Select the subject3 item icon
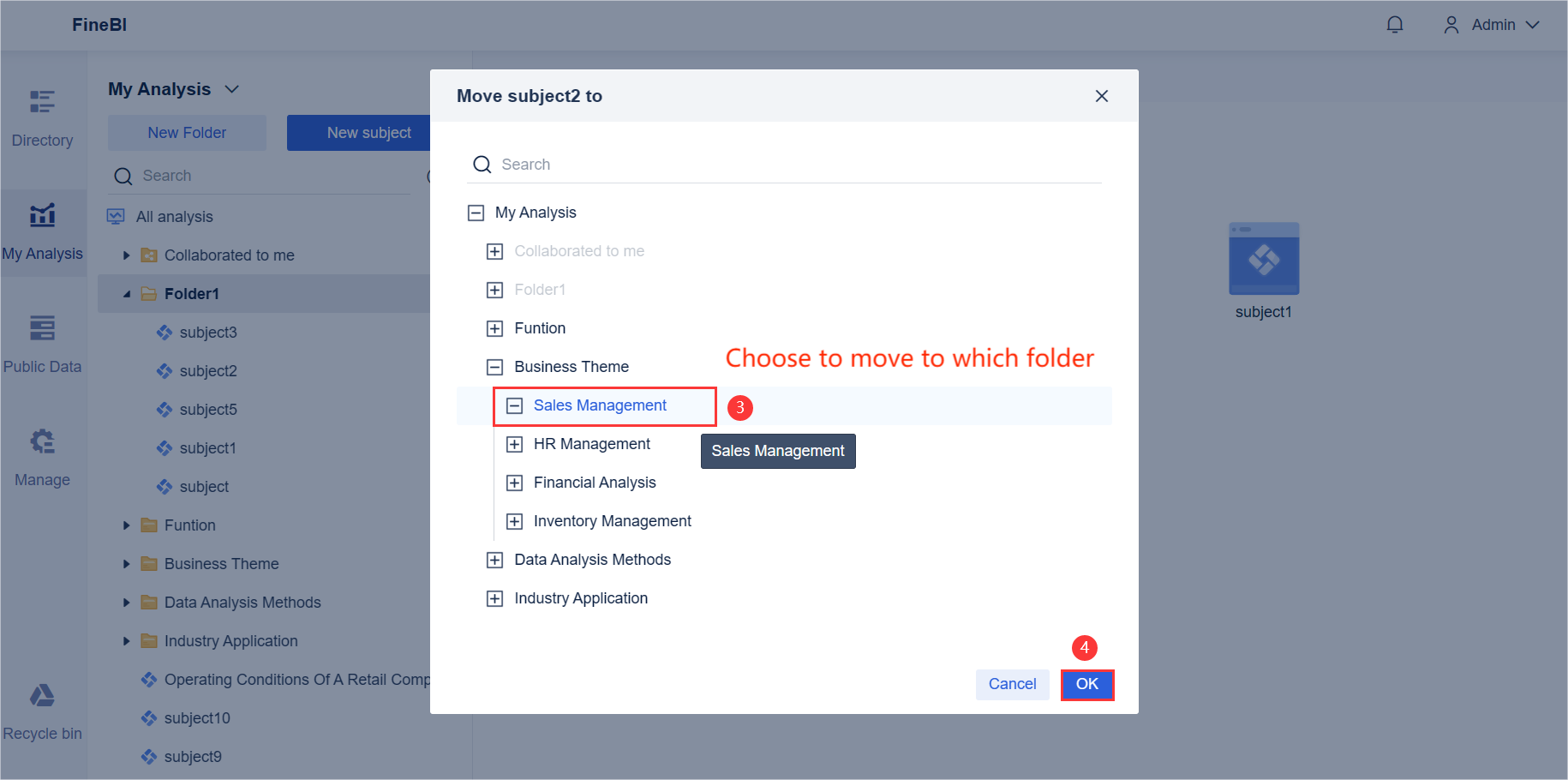The image size is (1568, 780). [165, 333]
